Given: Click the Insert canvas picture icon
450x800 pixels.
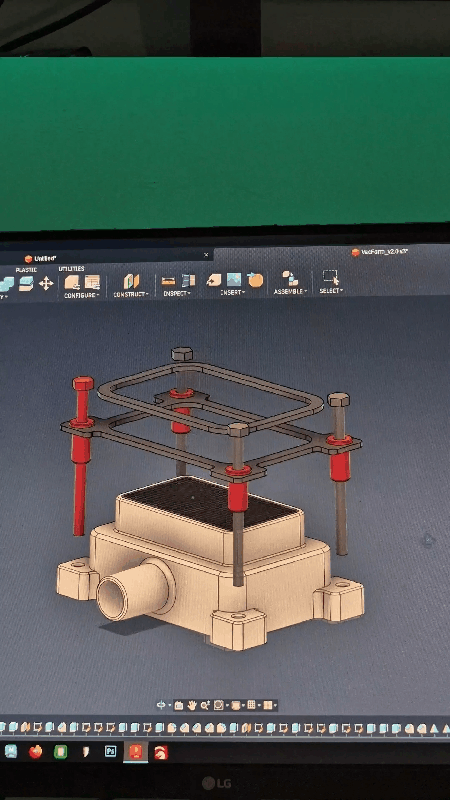Looking at the screenshot, I should click(234, 279).
